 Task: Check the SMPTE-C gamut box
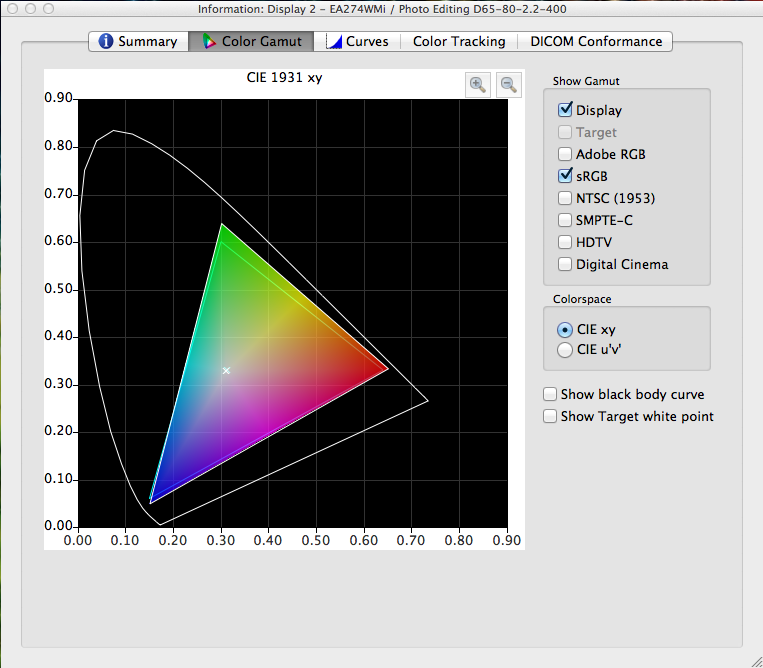pyautogui.click(x=565, y=220)
